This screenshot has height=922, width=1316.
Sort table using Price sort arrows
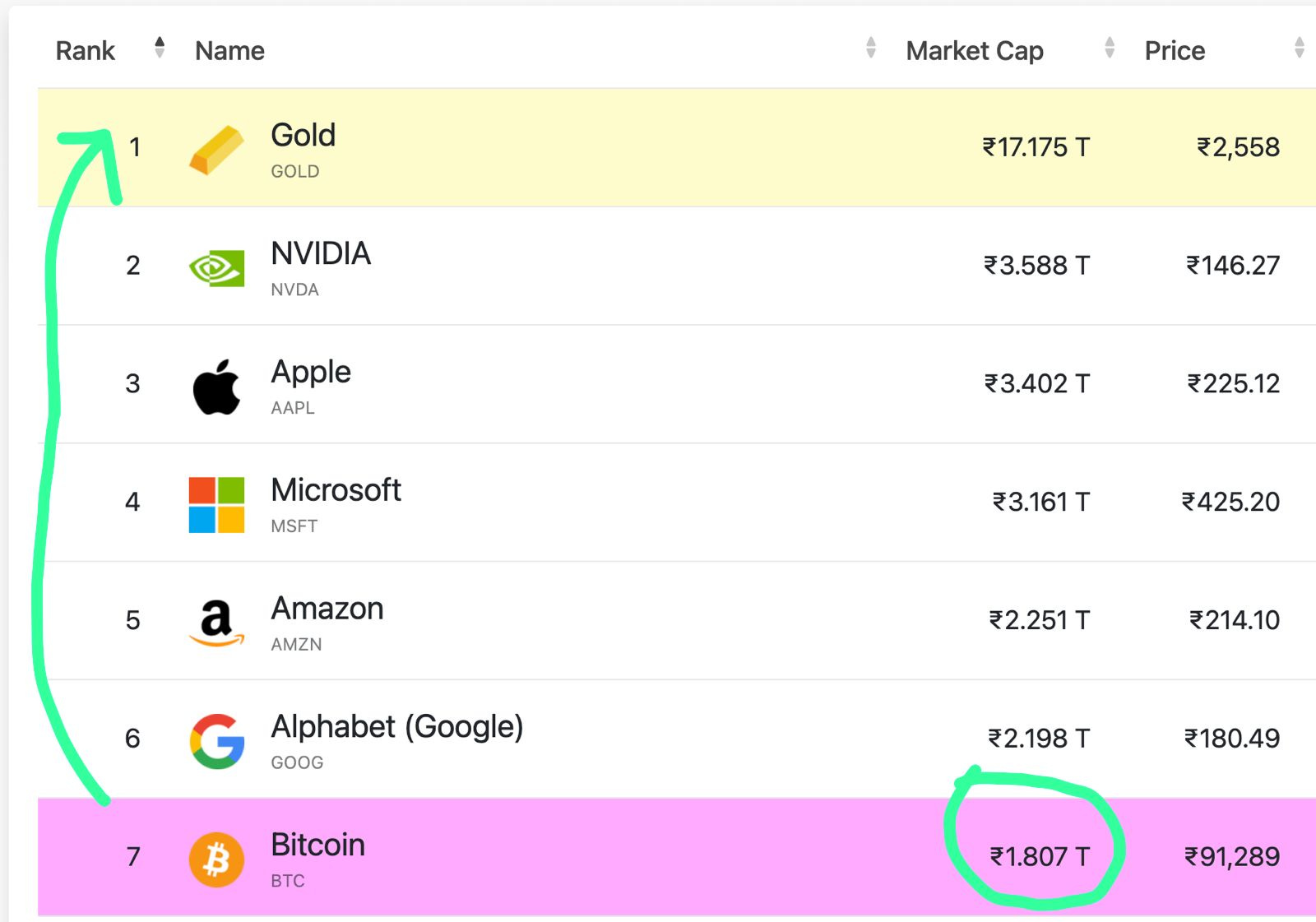coord(1299,49)
